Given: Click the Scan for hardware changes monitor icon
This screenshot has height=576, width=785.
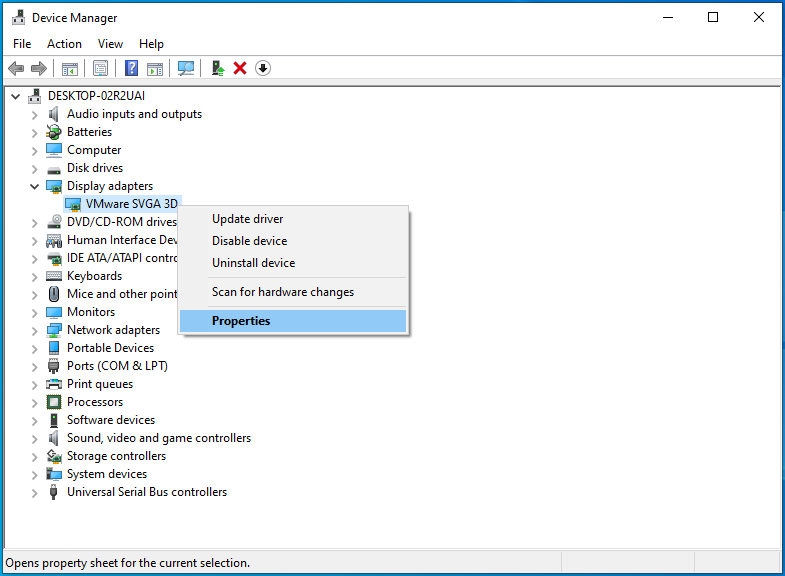Looking at the screenshot, I should 186,68.
